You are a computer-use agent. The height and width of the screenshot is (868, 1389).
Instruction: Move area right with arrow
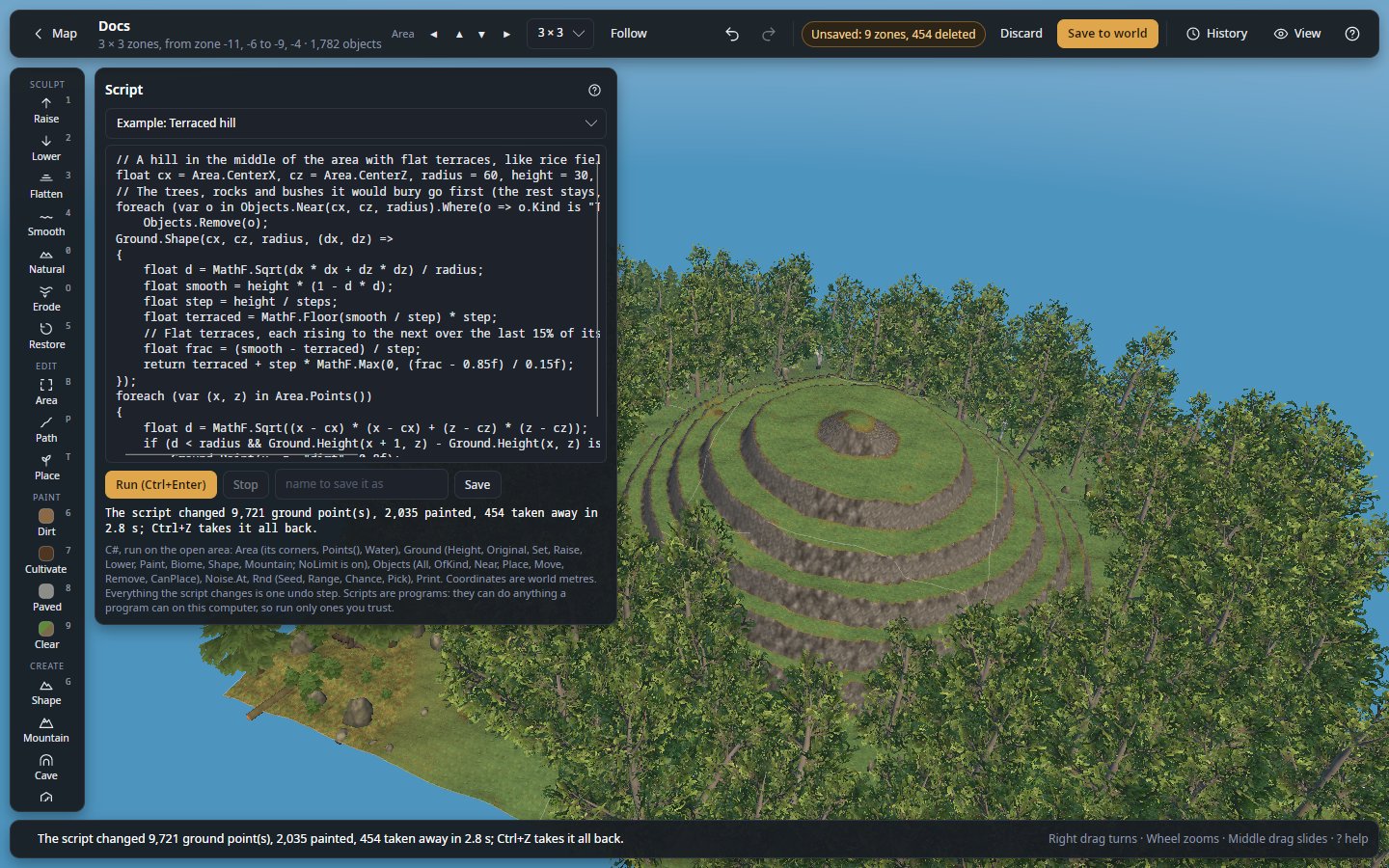click(x=506, y=34)
